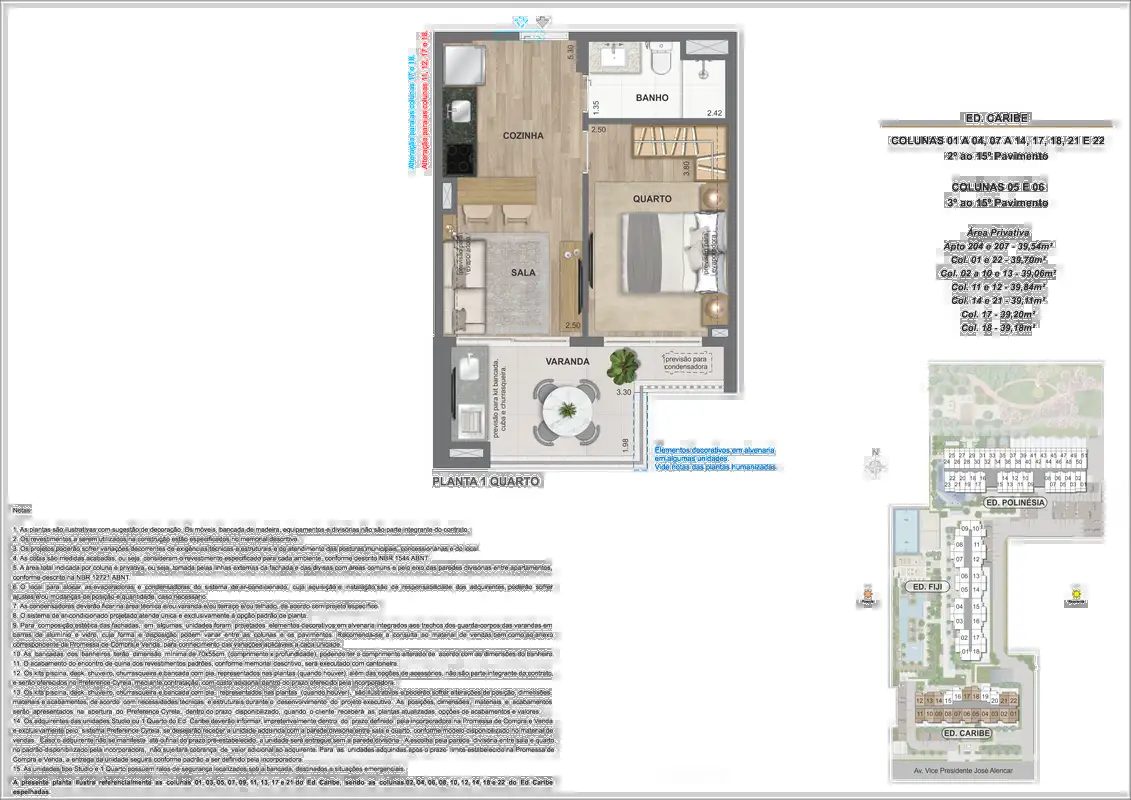Click the toilet in the BANHO

coord(660,58)
